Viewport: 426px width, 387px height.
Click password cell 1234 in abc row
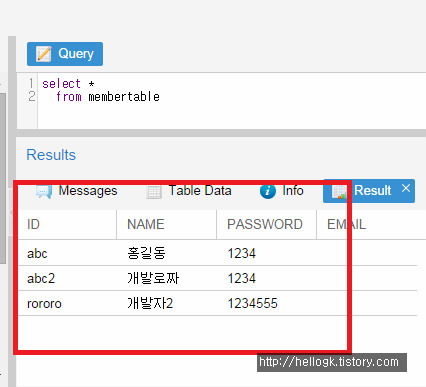[x=266, y=253]
